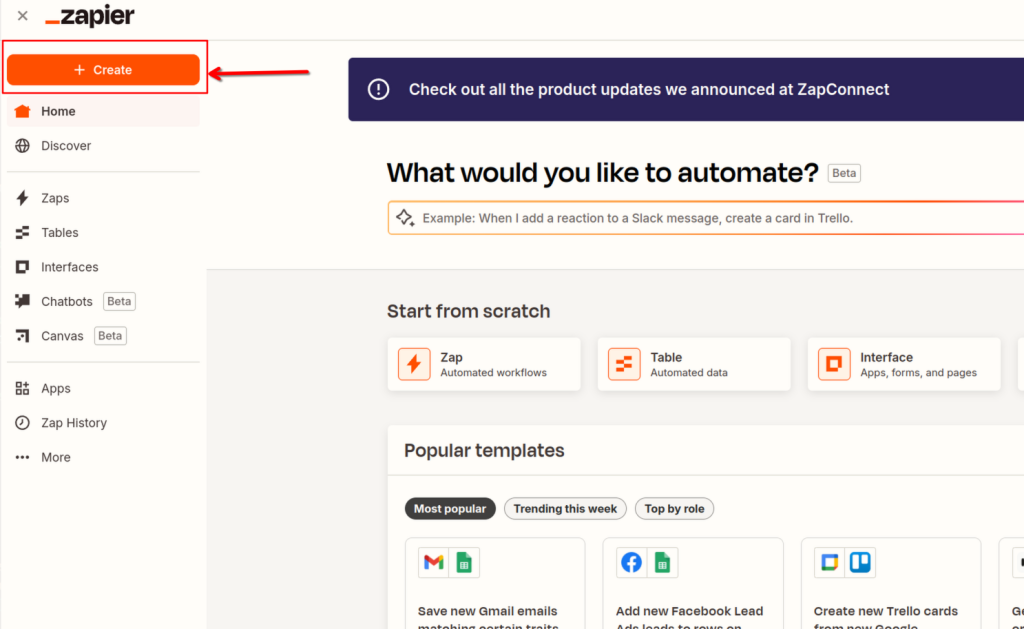
Task: Open Interfaces in the sidebar
Action: [103, 267]
